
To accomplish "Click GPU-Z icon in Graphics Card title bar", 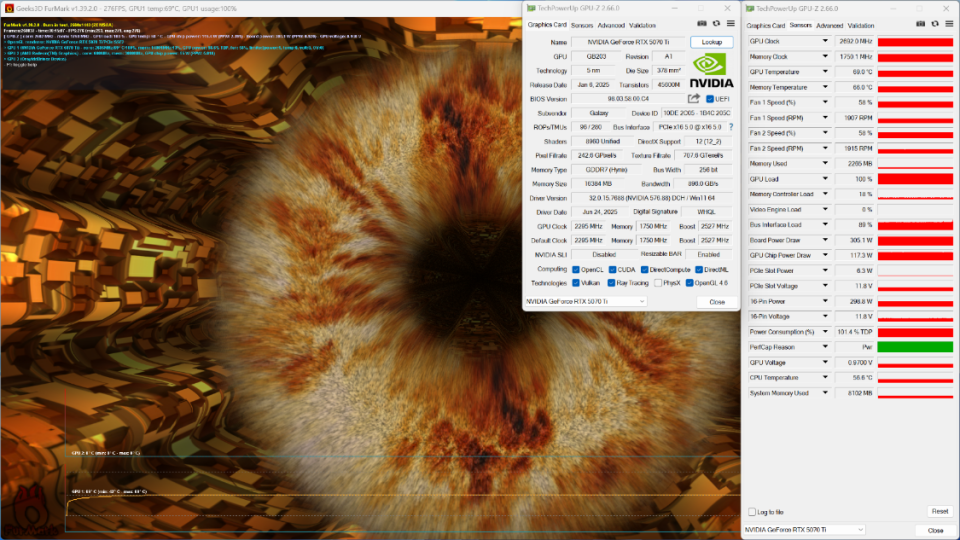I will [x=531, y=9].
